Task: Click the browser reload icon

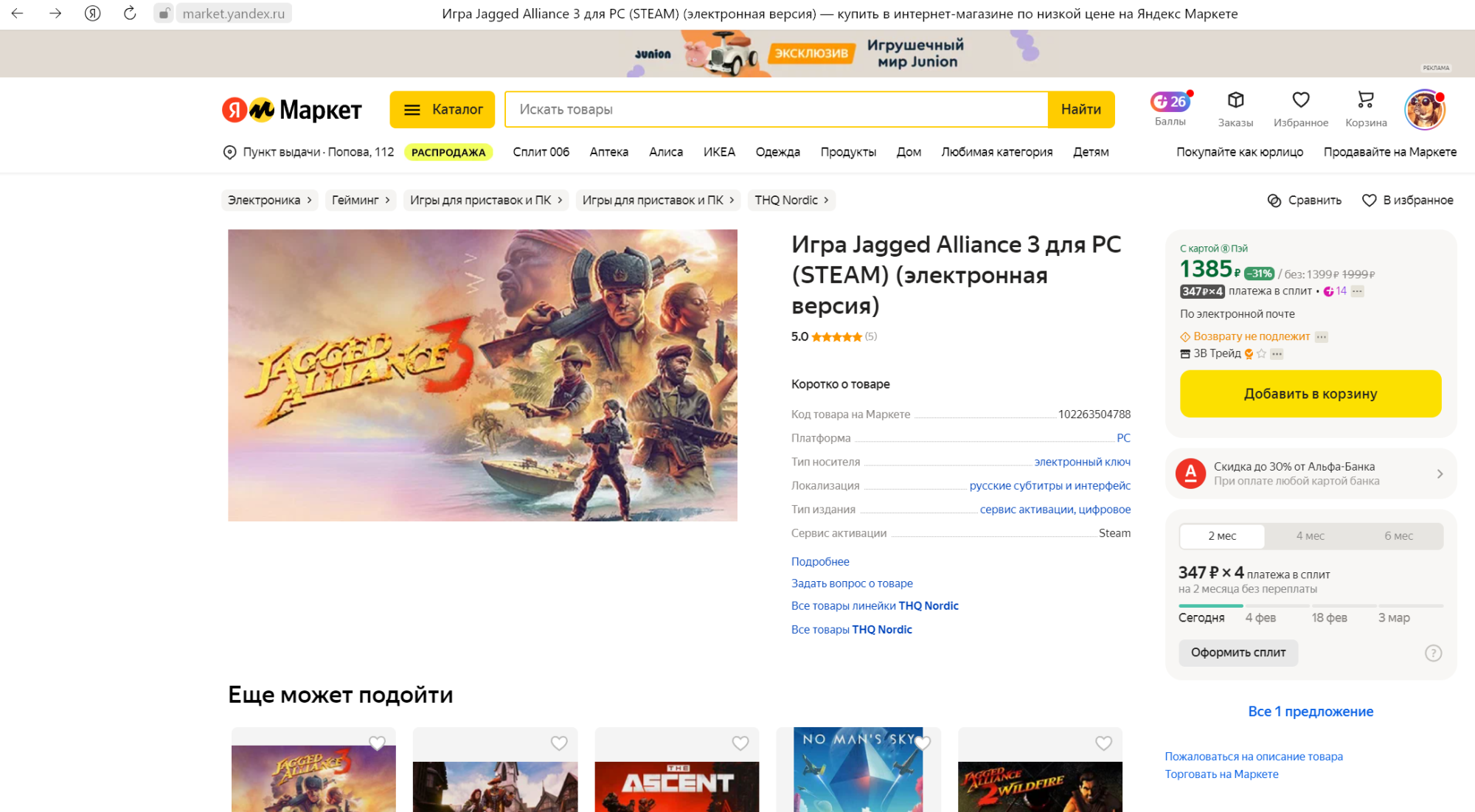Action: (x=130, y=13)
